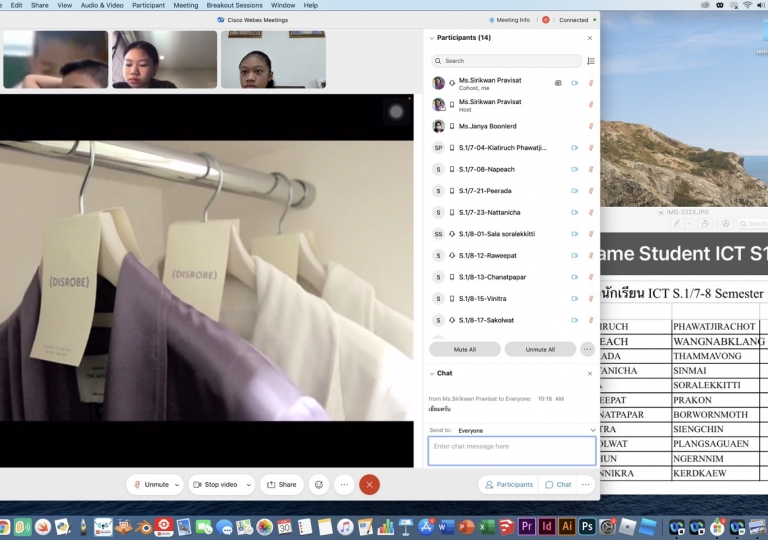768x540 pixels.
Task: Click the sharing icon on the Cohost row
Action: (558, 83)
